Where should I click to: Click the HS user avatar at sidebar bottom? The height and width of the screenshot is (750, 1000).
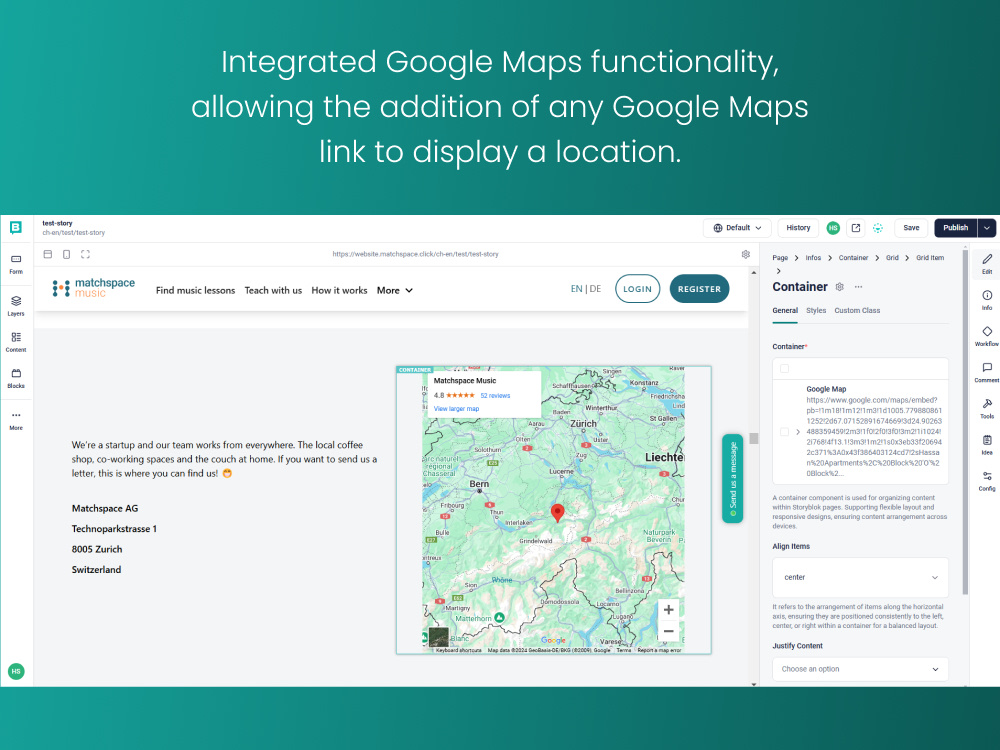(16, 671)
